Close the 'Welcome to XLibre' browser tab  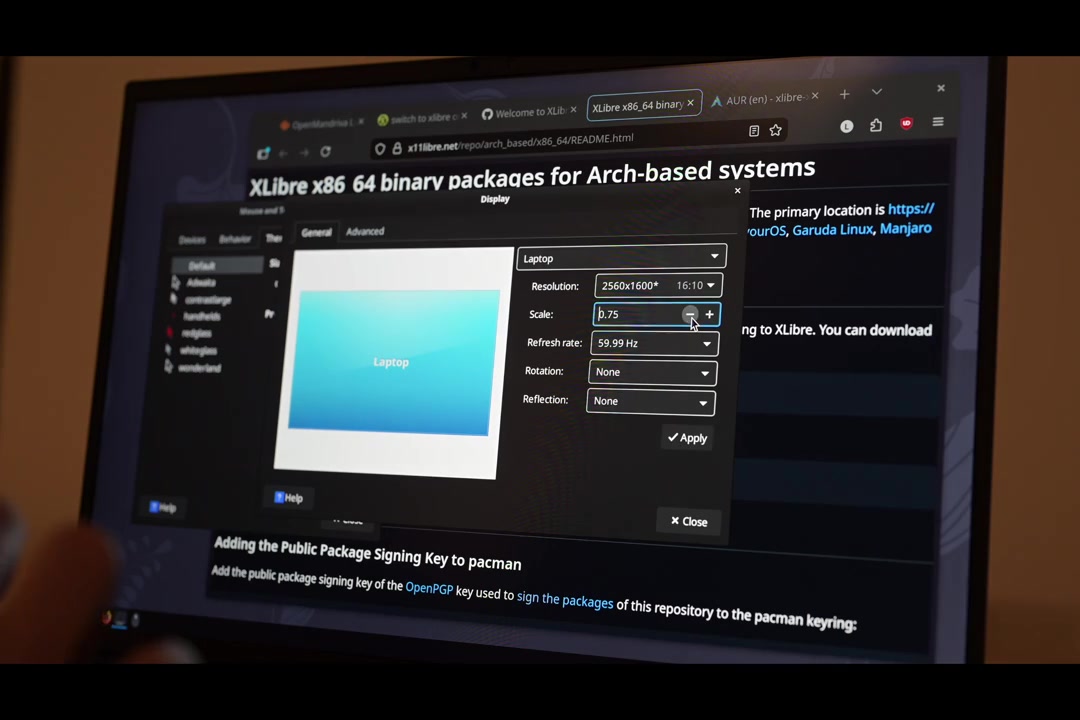coord(573,110)
